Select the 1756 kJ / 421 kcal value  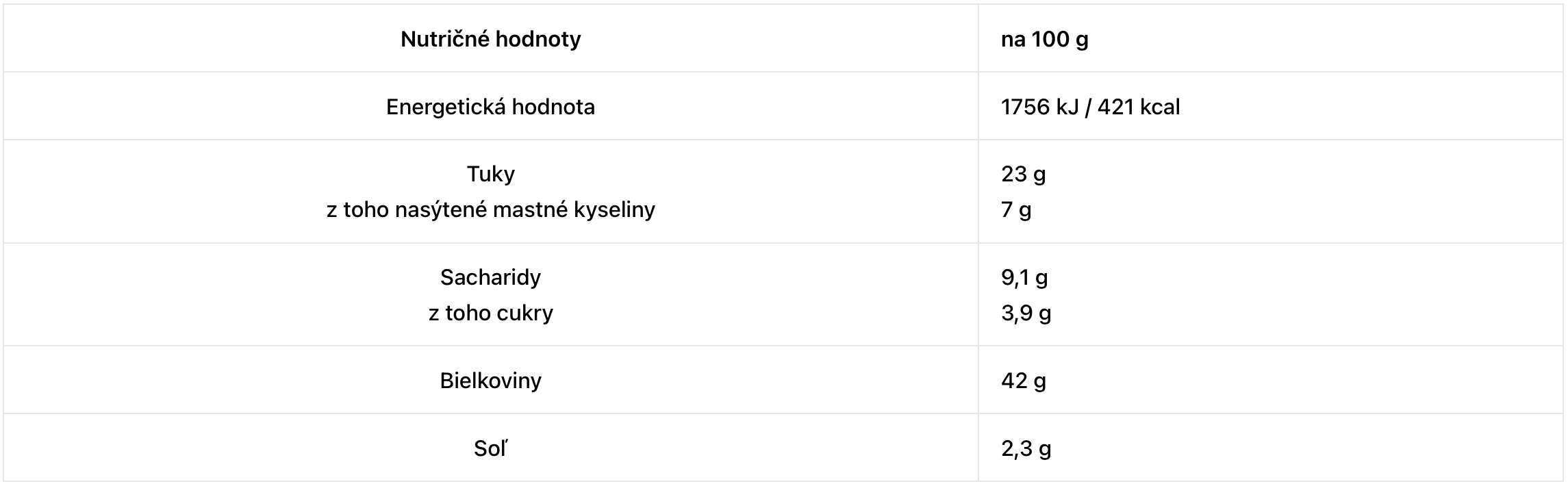point(1090,107)
